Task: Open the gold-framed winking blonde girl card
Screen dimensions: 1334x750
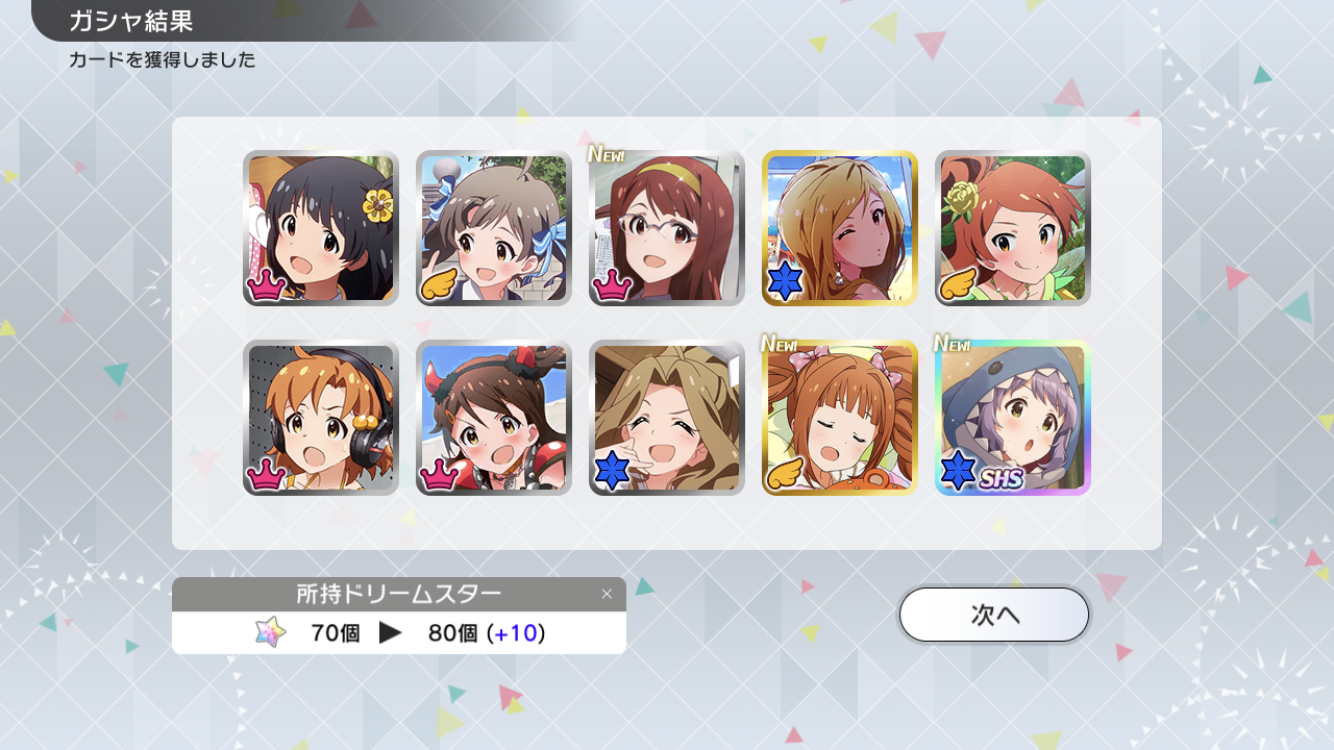Action: (840, 228)
